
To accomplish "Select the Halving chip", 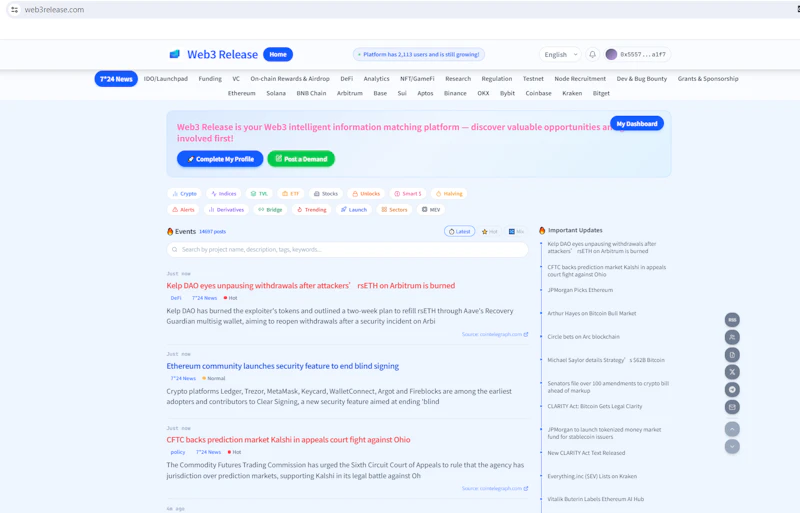I will 449,193.
